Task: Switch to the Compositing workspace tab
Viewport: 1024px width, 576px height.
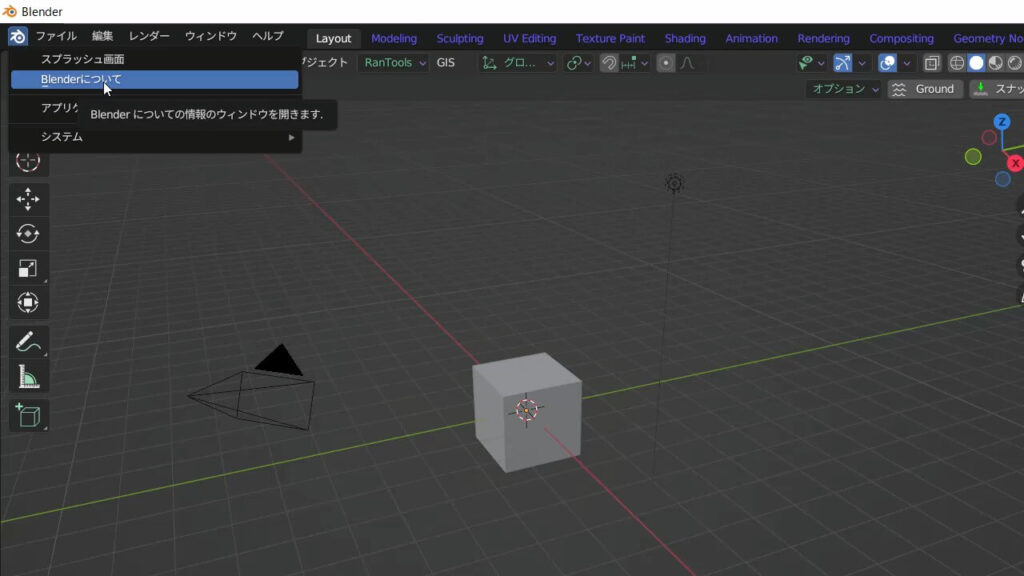Action: click(x=901, y=39)
